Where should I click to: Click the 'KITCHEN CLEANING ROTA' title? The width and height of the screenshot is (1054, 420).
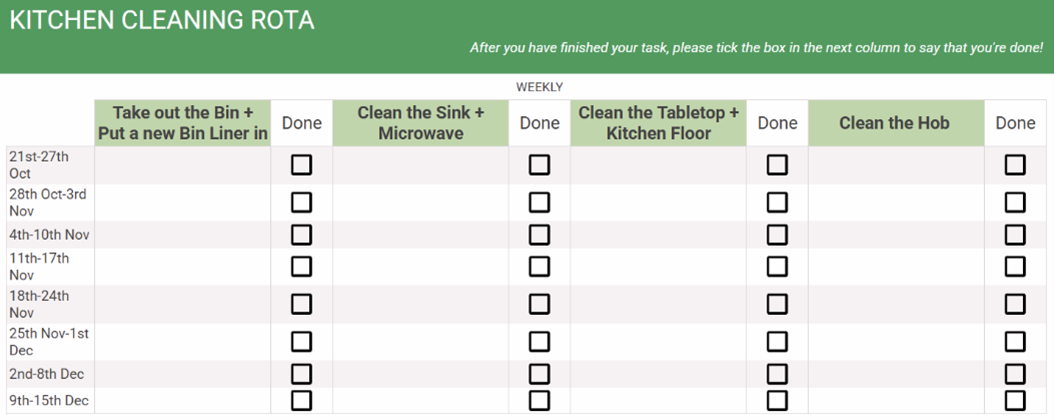[x=162, y=20]
